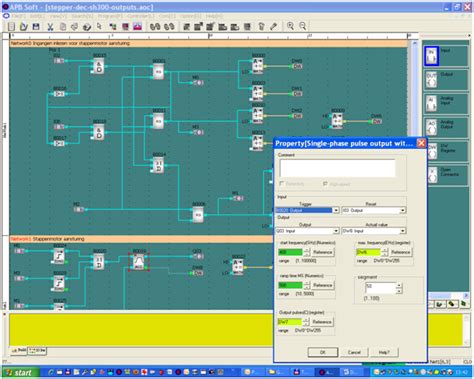
Task: Click Cancel in the Property dialog
Action: click(354, 352)
